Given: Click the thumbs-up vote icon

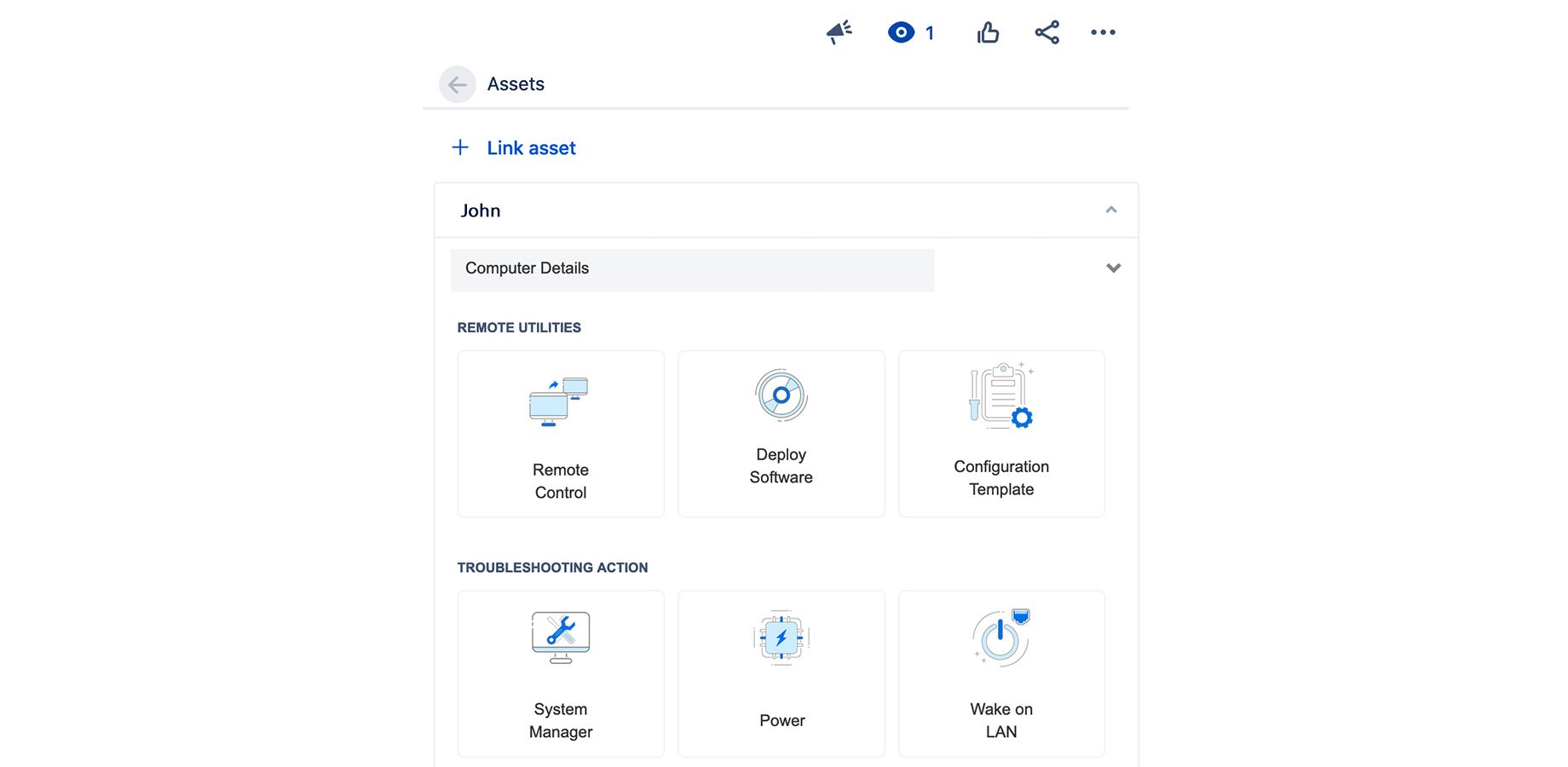Looking at the screenshot, I should 988,32.
